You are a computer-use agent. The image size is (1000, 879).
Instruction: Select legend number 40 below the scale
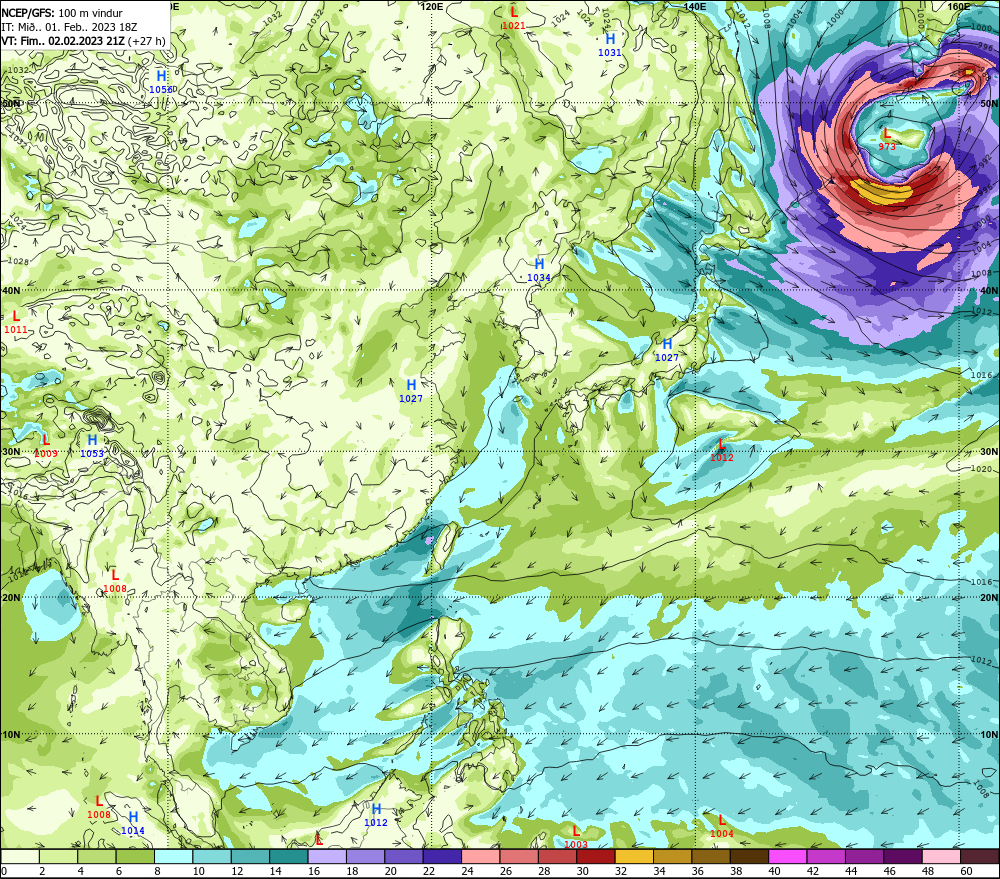click(775, 871)
